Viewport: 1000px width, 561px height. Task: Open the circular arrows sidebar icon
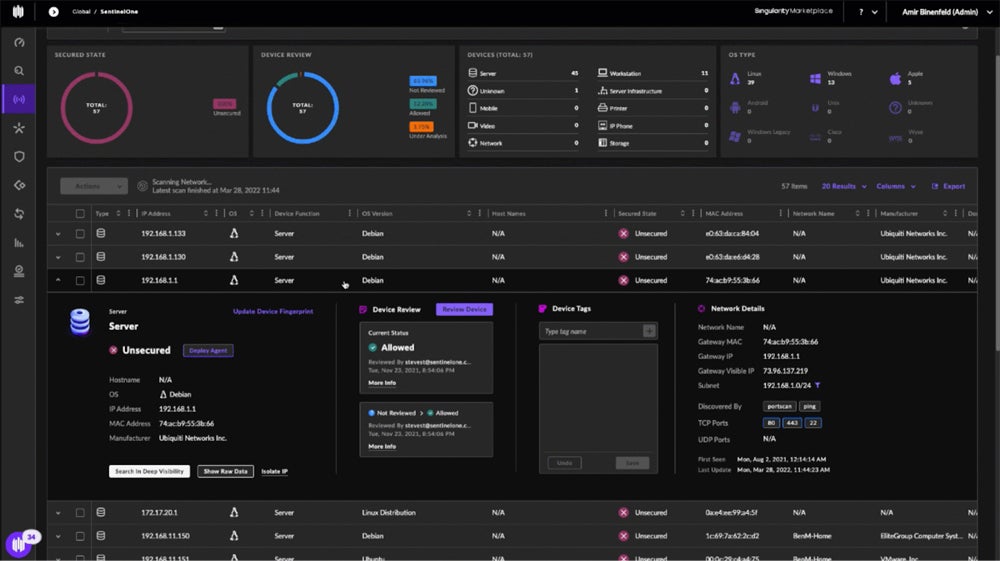coord(19,214)
